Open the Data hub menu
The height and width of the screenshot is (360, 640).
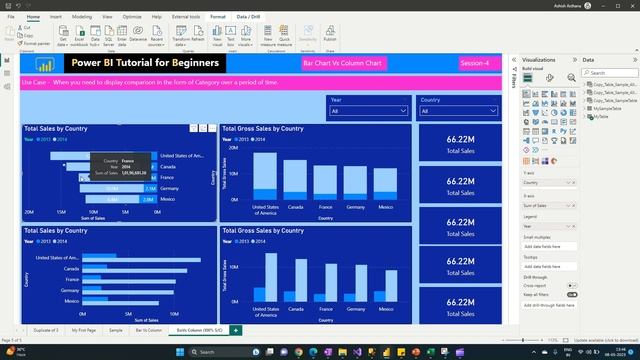(x=95, y=36)
